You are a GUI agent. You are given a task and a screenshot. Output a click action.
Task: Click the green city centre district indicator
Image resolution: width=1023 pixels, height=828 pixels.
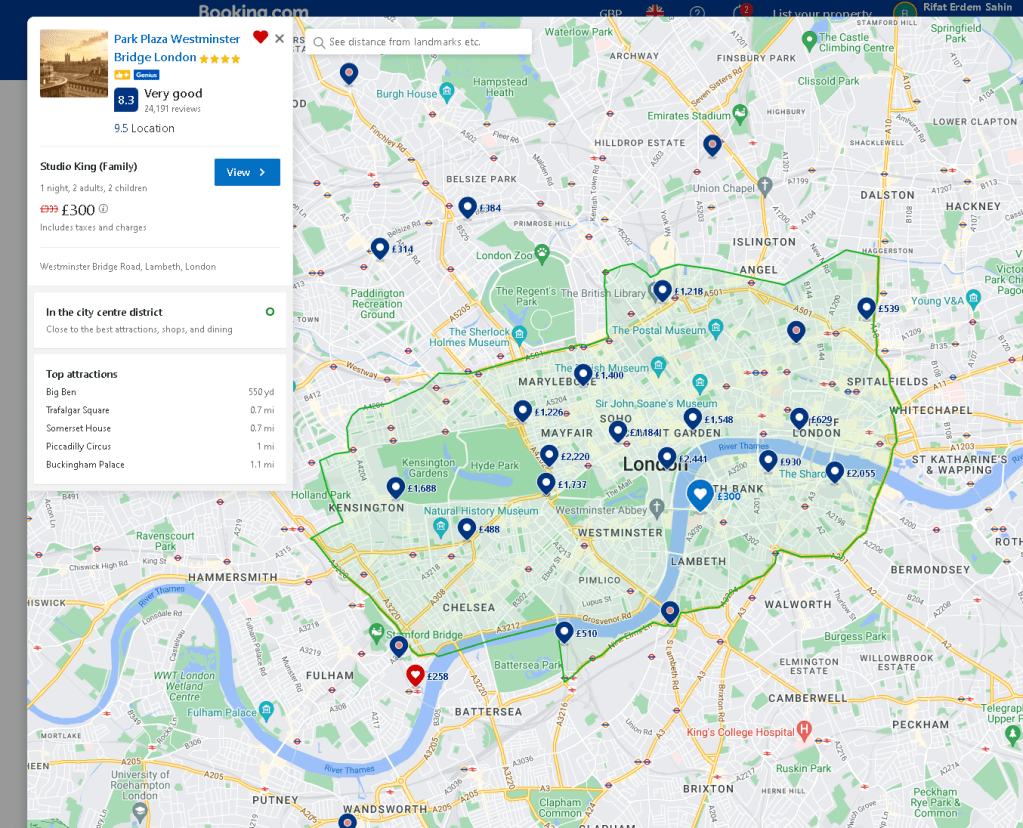(270, 312)
